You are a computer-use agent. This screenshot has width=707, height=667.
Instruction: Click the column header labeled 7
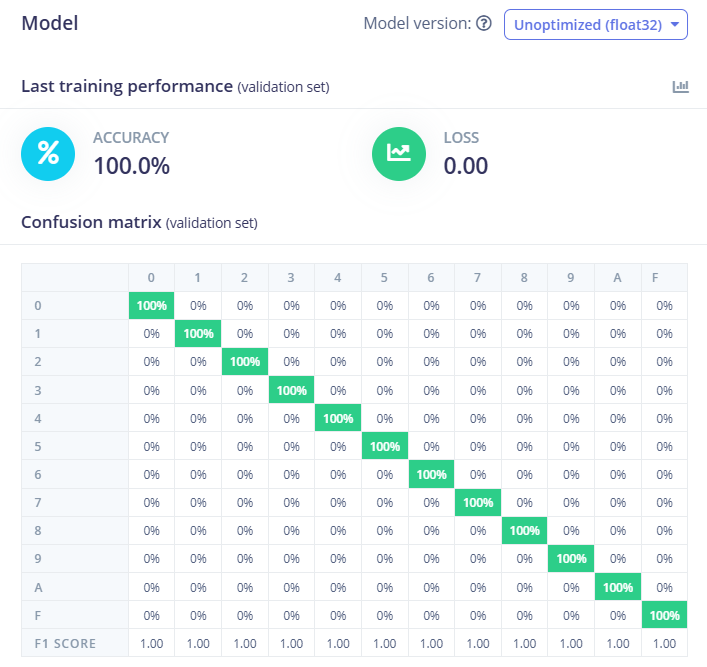[x=478, y=277]
